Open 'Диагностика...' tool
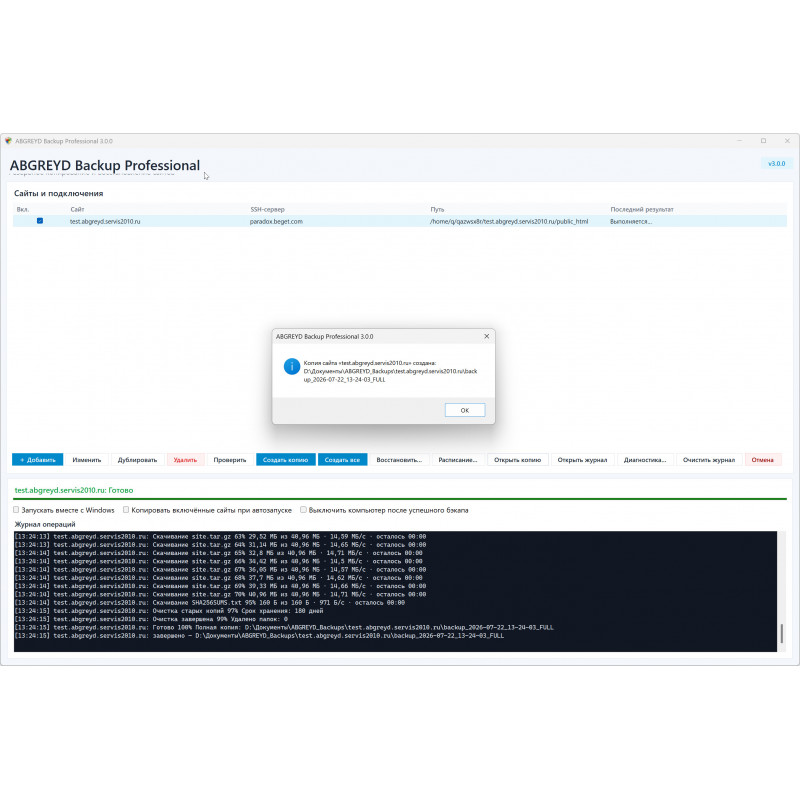800x800 pixels. [645, 460]
